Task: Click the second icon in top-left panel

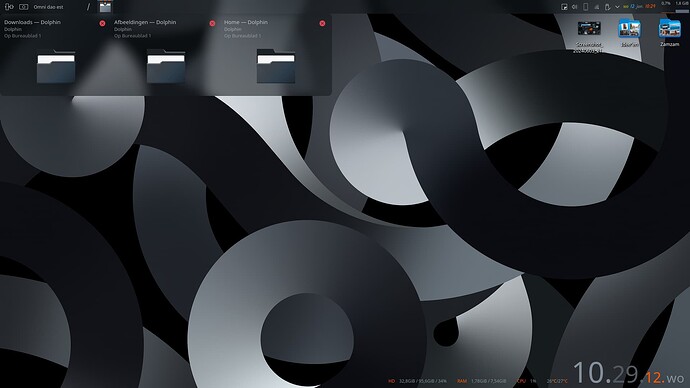Action: 24,7
